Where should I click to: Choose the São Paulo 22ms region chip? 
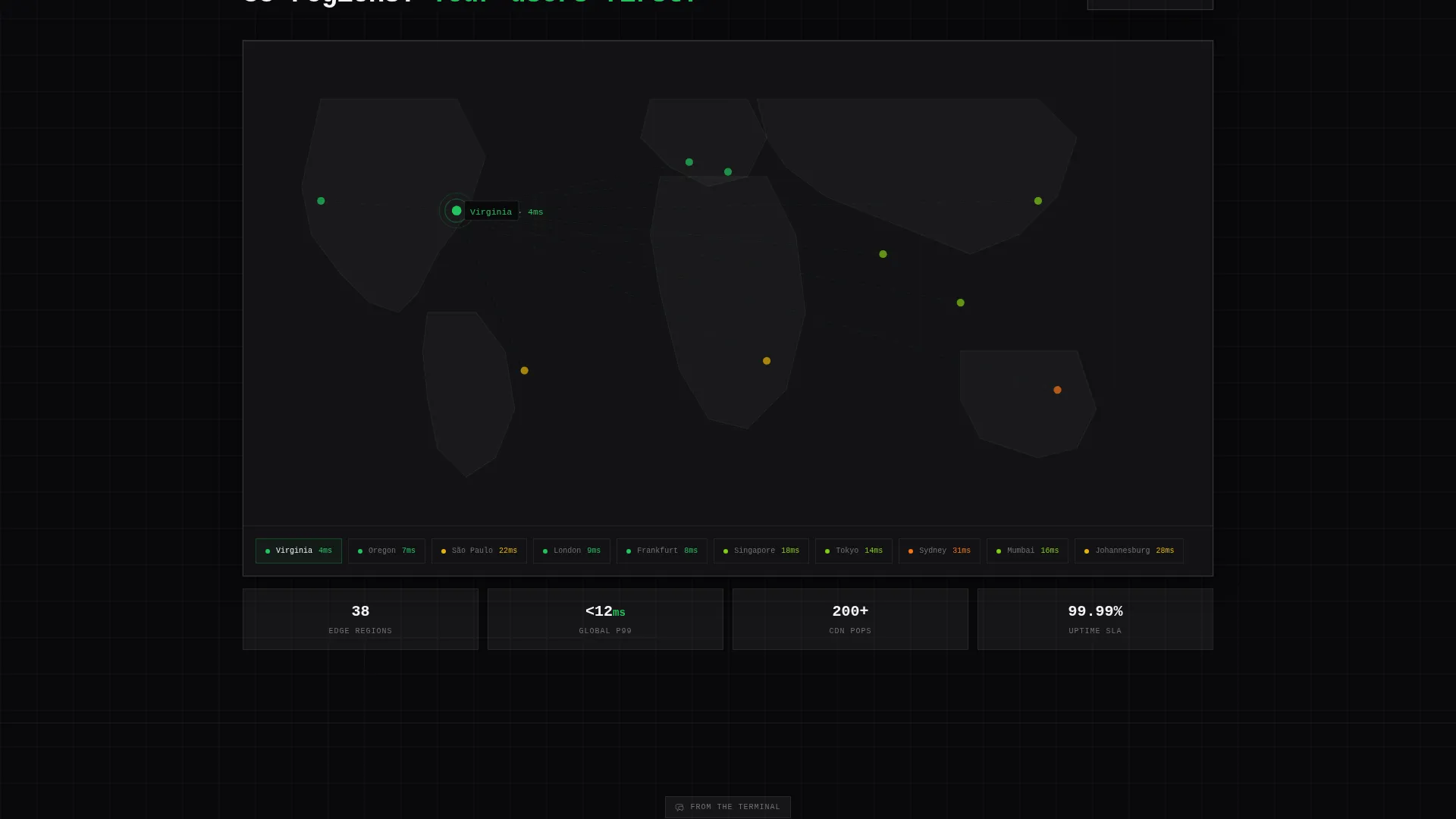click(x=479, y=551)
